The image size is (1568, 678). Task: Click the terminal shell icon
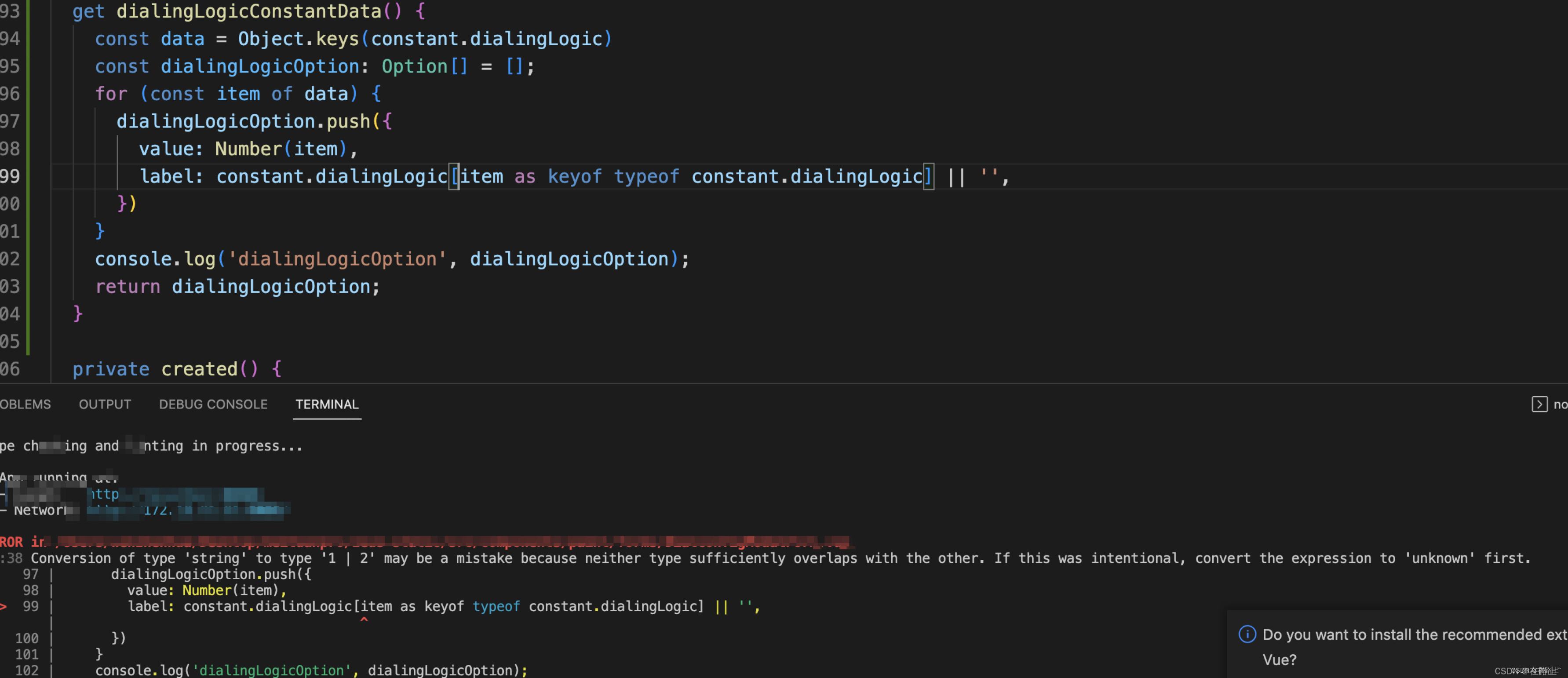[x=1539, y=405]
